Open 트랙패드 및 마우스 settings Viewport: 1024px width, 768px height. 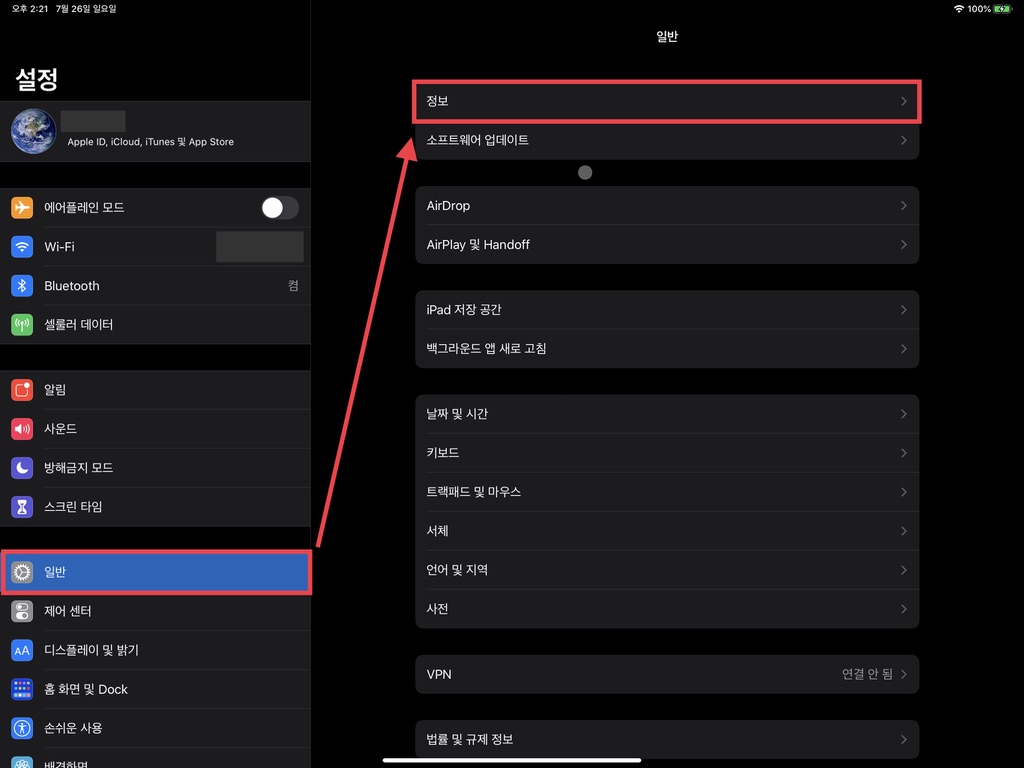coord(667,492)
